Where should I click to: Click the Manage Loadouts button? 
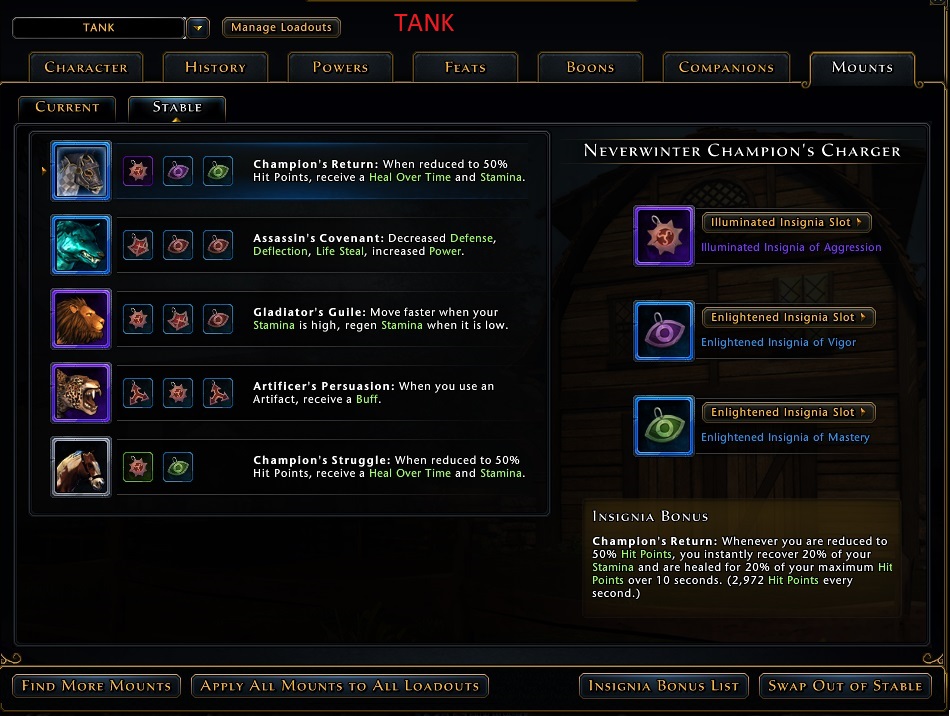[x=281, y=27]
